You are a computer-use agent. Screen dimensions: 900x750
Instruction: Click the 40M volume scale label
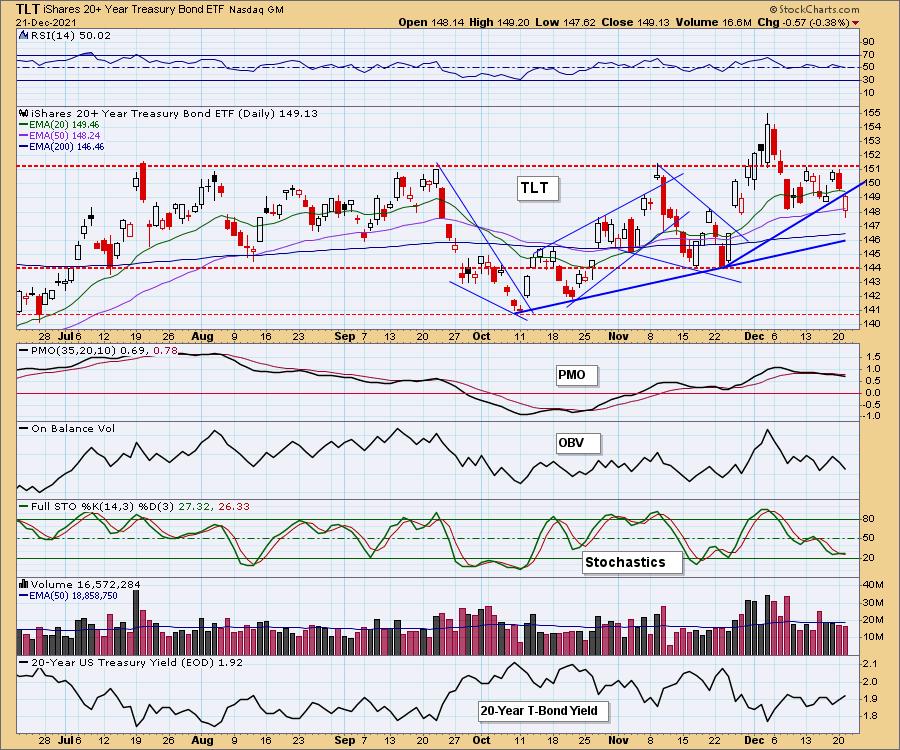872,585
